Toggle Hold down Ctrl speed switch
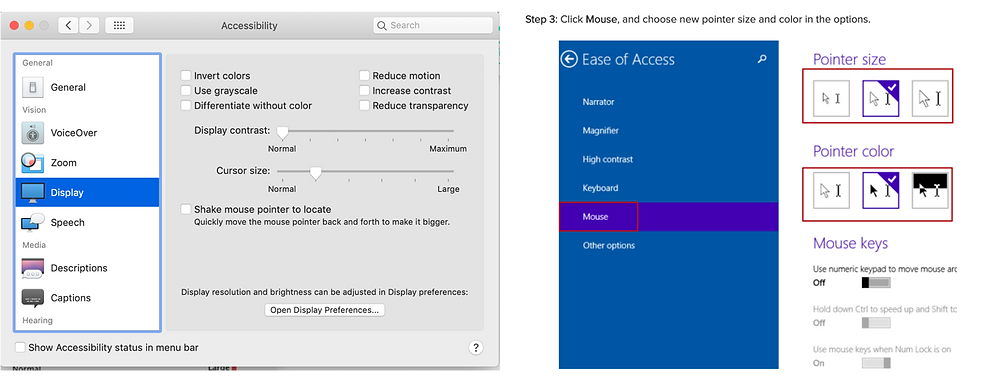Image resolution: width=1000 pixels, height=381 pixels. click(876, 323)
